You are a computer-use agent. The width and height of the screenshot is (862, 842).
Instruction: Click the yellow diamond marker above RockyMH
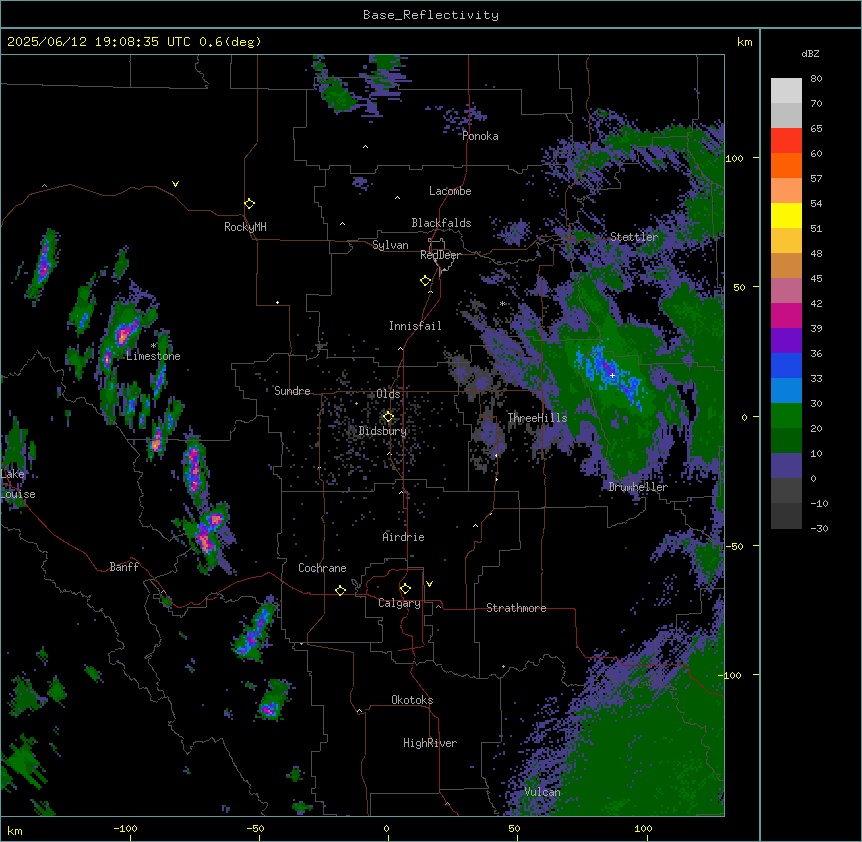click(250, 204)
